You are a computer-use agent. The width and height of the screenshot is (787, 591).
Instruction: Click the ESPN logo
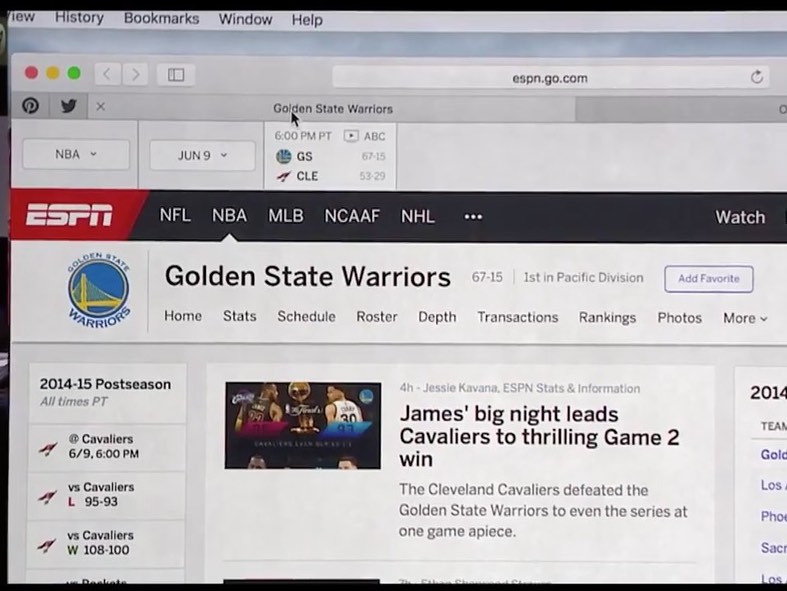tap(69, 215)
